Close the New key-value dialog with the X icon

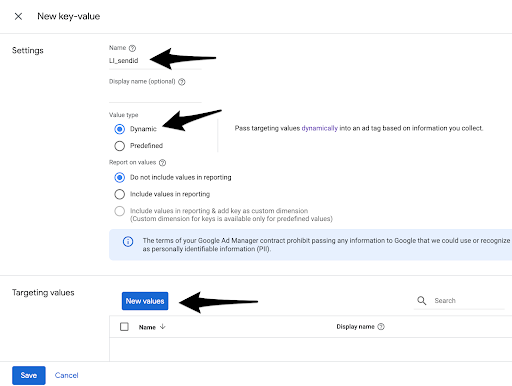pos(18,16)
